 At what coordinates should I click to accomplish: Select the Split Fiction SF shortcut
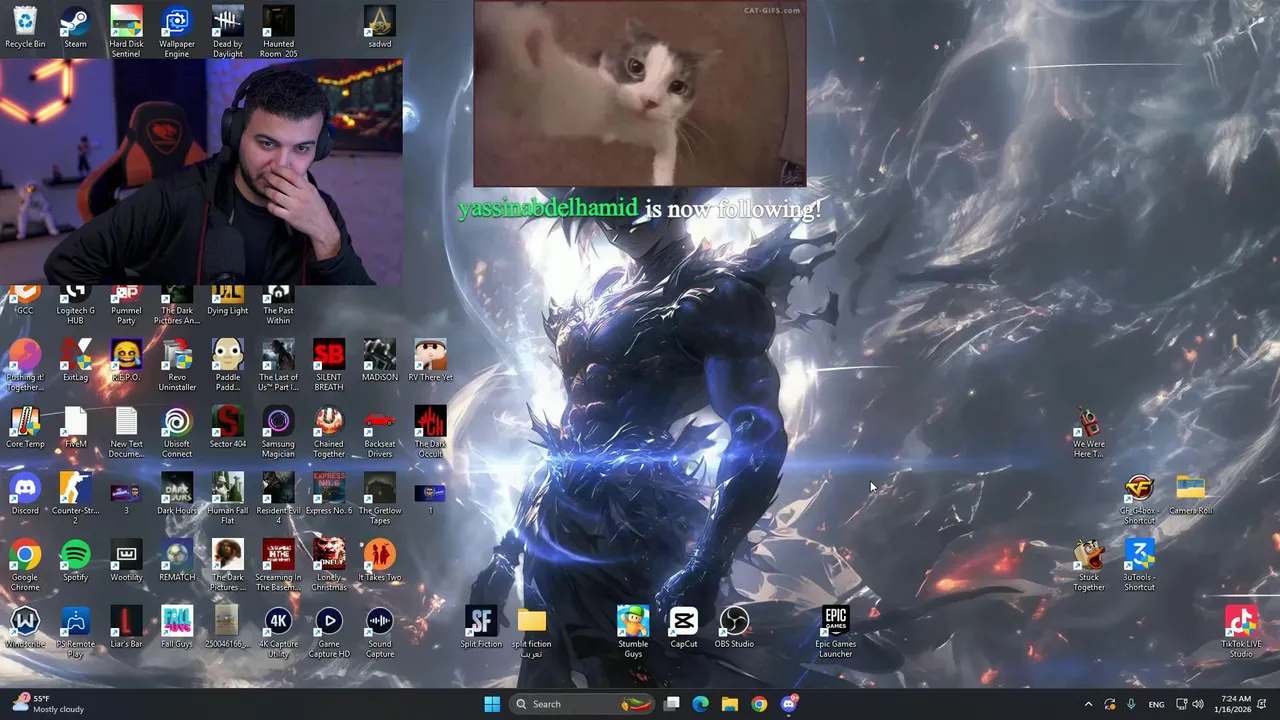[481, 627]
